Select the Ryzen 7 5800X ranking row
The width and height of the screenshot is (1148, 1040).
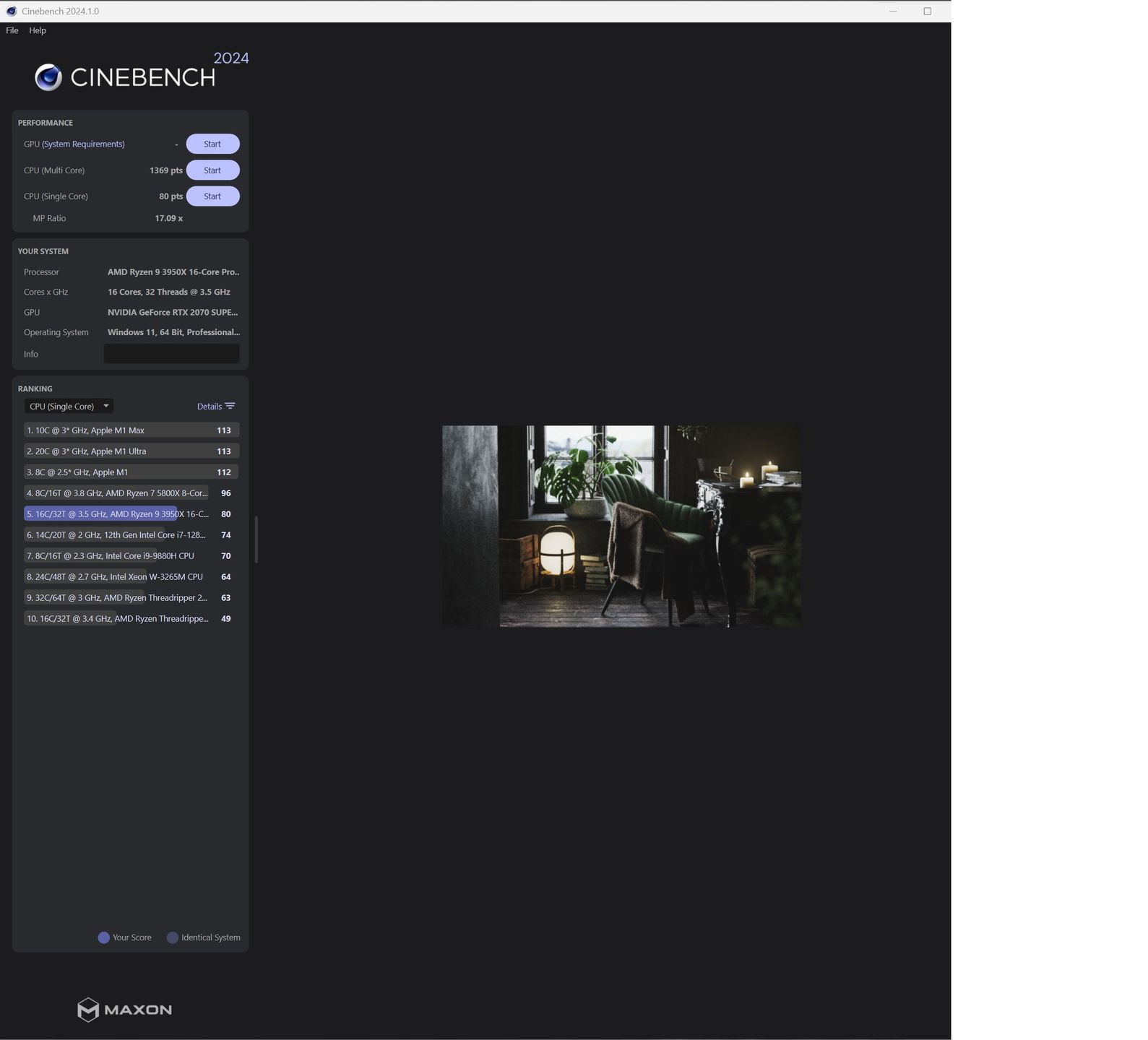point(131,493)
